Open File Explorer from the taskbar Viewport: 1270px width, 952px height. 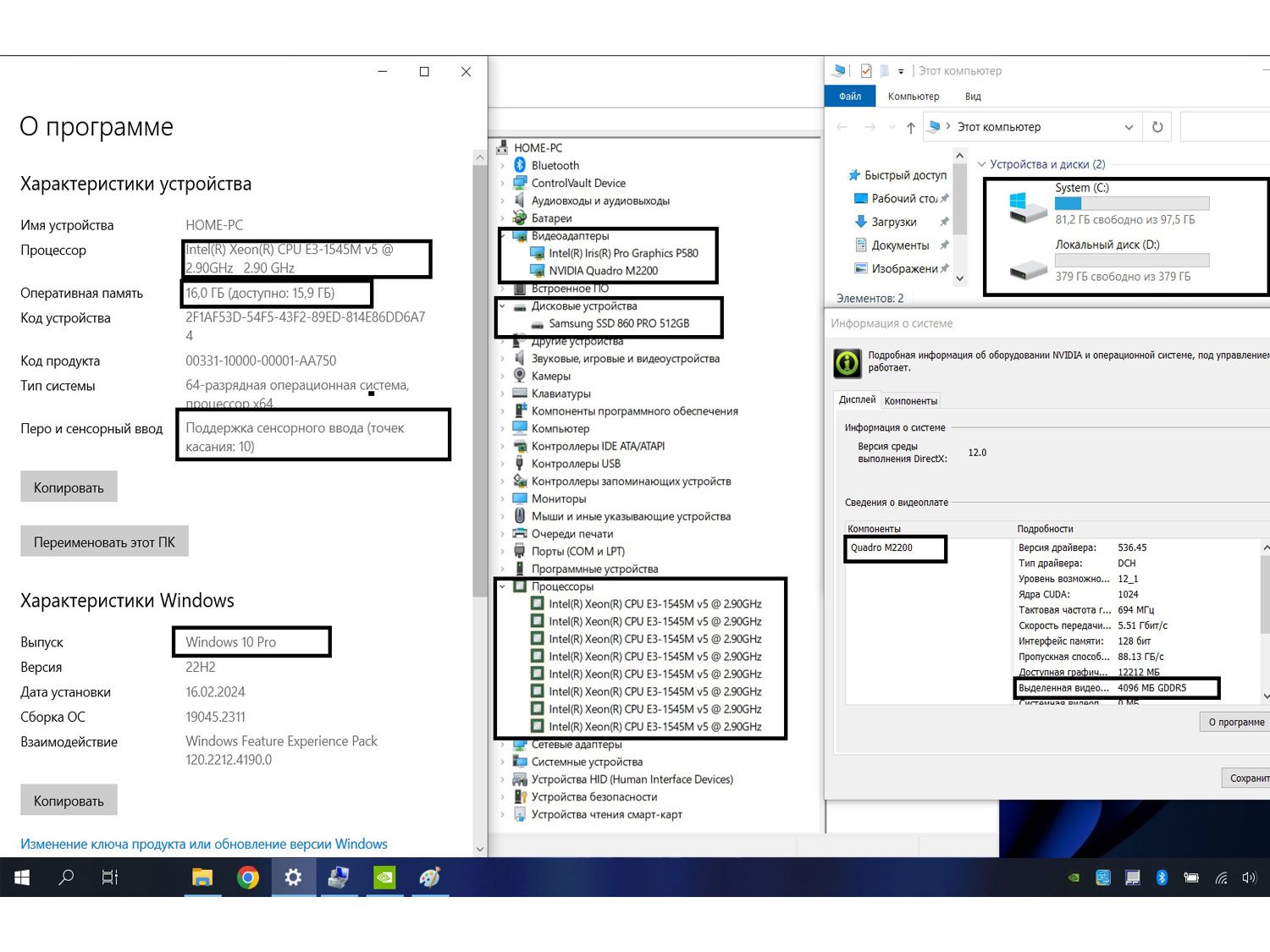[202, 878]
